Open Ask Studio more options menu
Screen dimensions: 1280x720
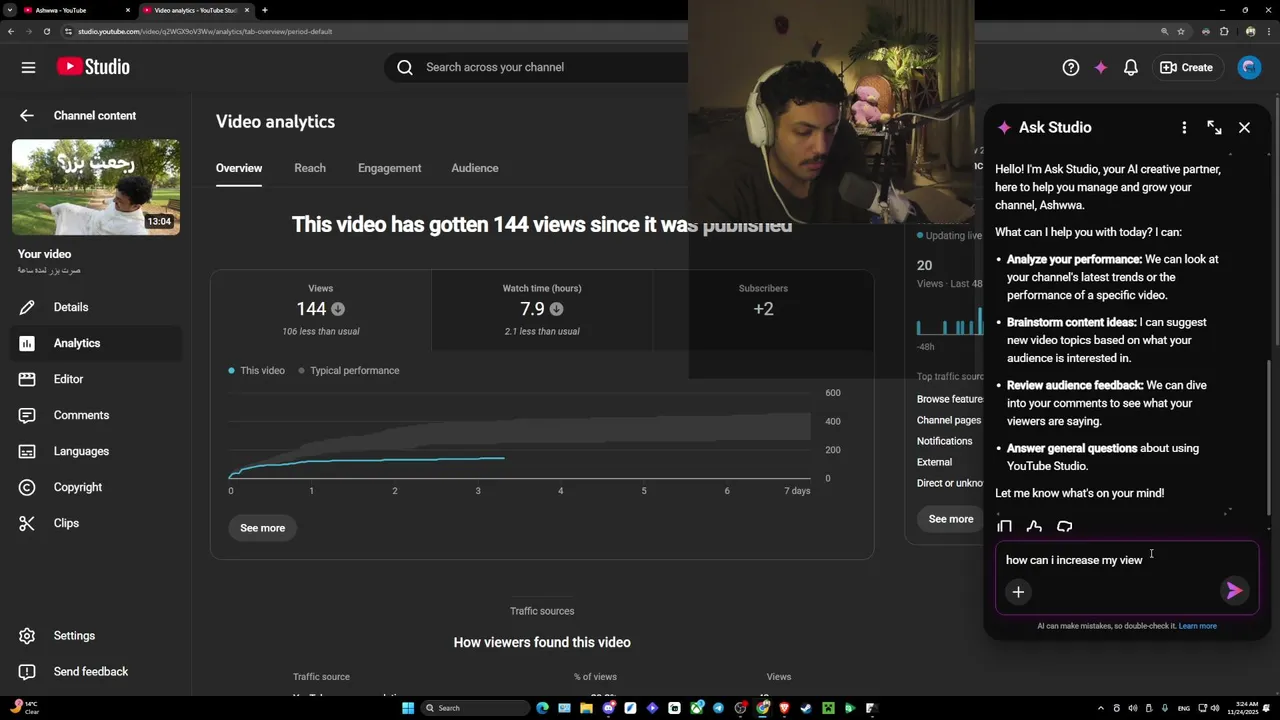pyautogui.click(x=1184, y=128)
